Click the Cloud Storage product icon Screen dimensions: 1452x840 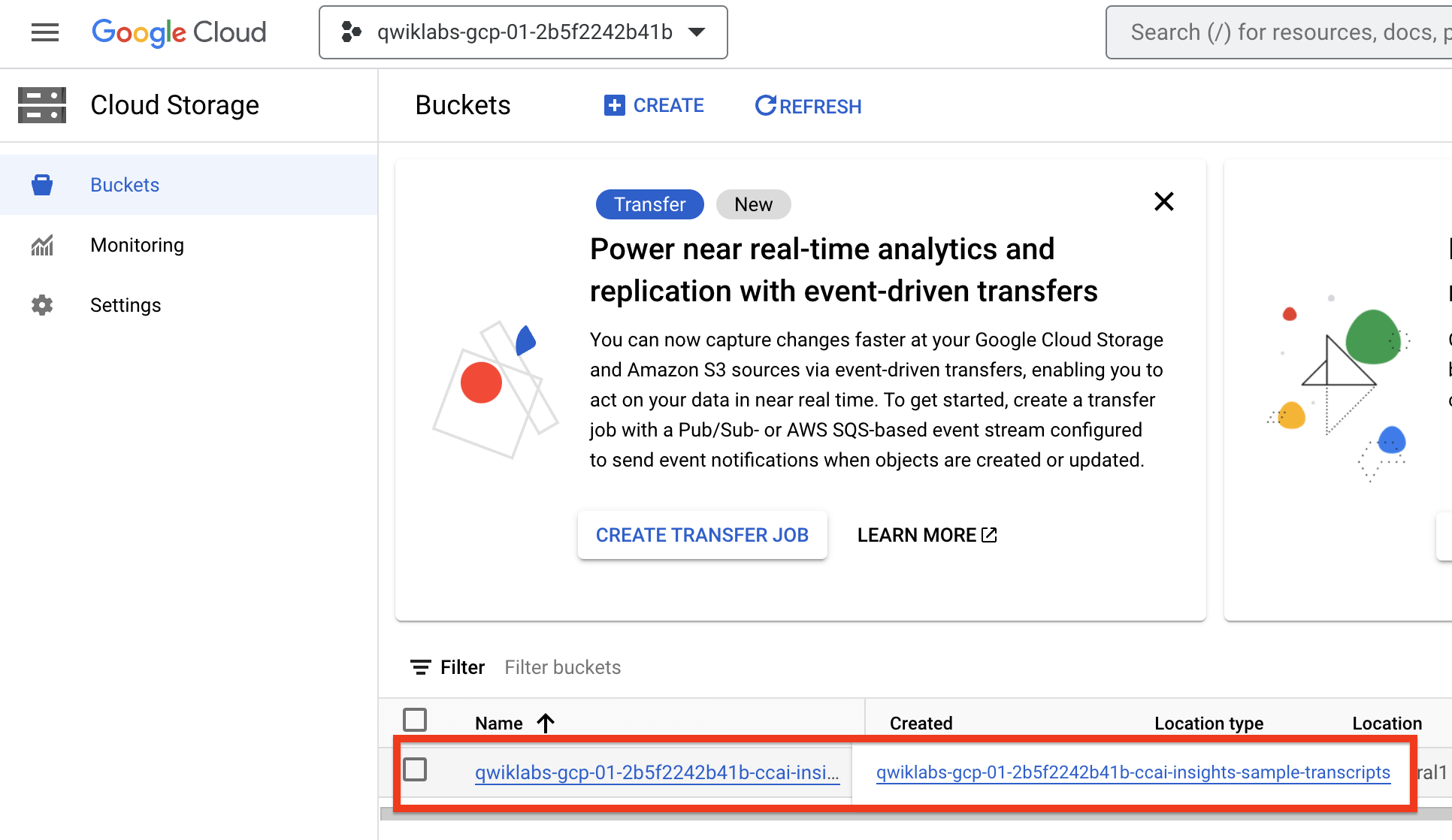point(42,105)
